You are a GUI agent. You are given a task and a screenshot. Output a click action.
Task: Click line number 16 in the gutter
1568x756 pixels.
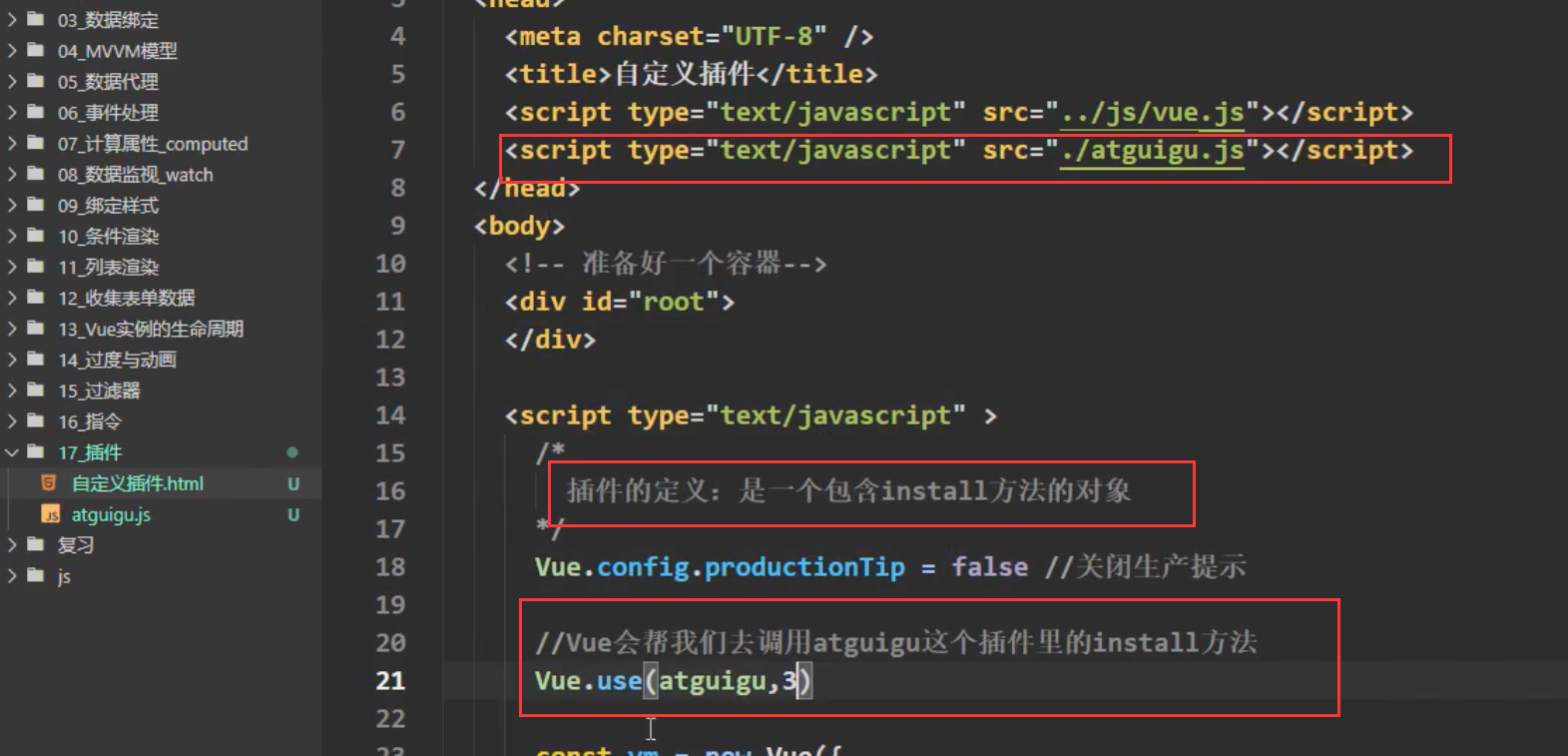click(390, 491)
